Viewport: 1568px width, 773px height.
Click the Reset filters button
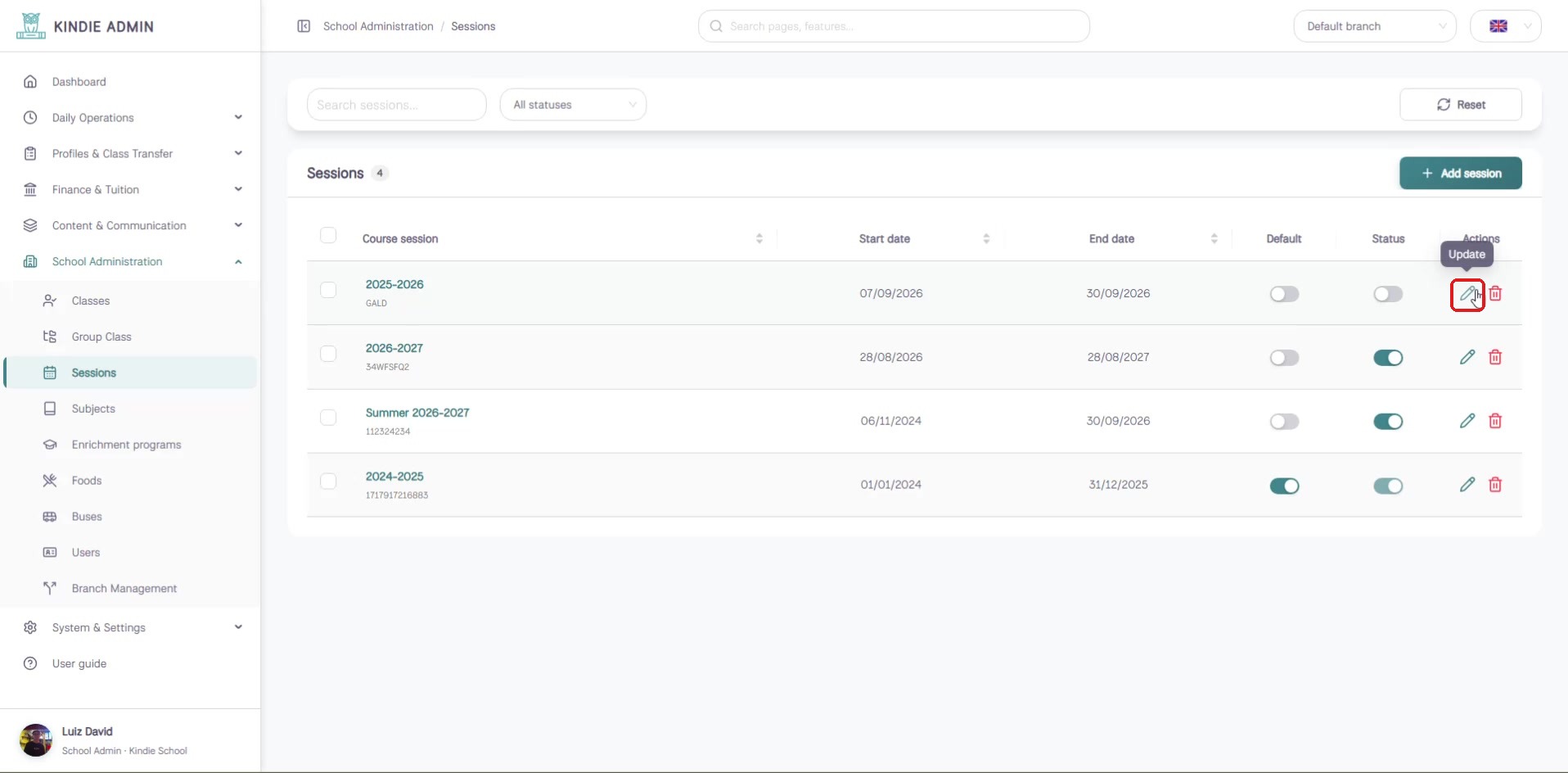point(1461,105)
